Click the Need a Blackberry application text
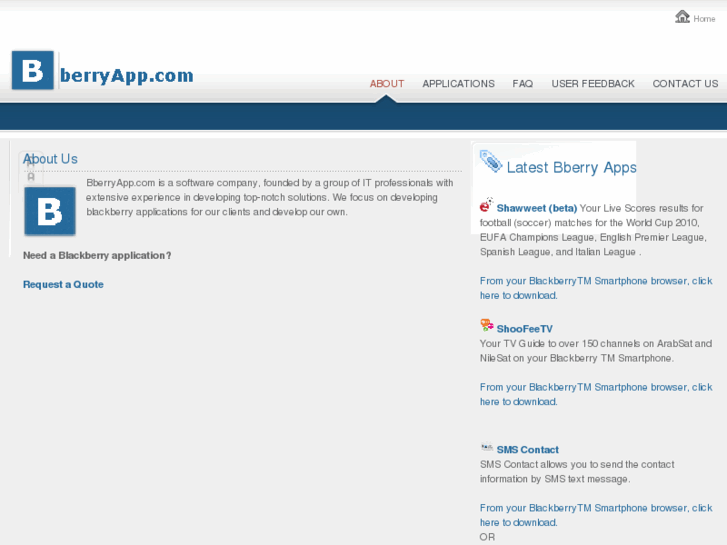This screenshot has height=545, width=727. [97, 256]
